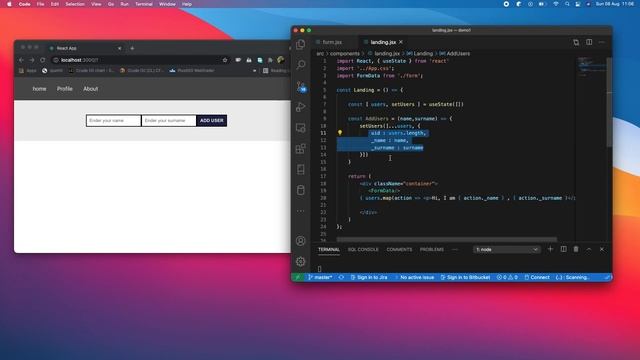Open the Extensions view

(x=301, y=149)
